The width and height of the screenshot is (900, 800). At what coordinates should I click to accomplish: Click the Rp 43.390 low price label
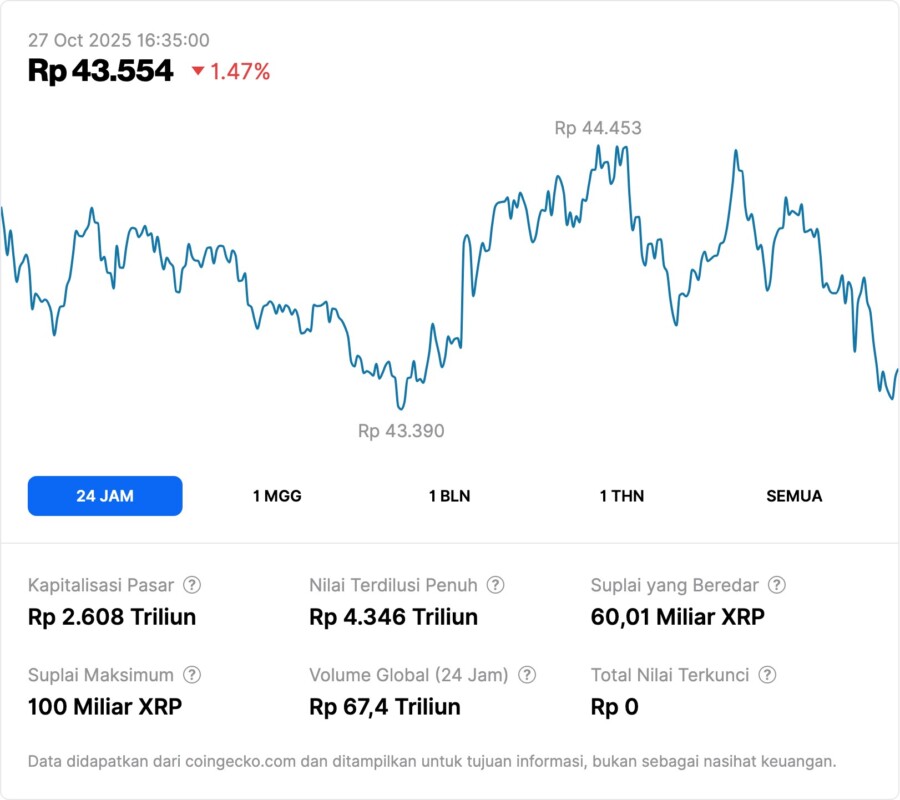pos(401,431)
